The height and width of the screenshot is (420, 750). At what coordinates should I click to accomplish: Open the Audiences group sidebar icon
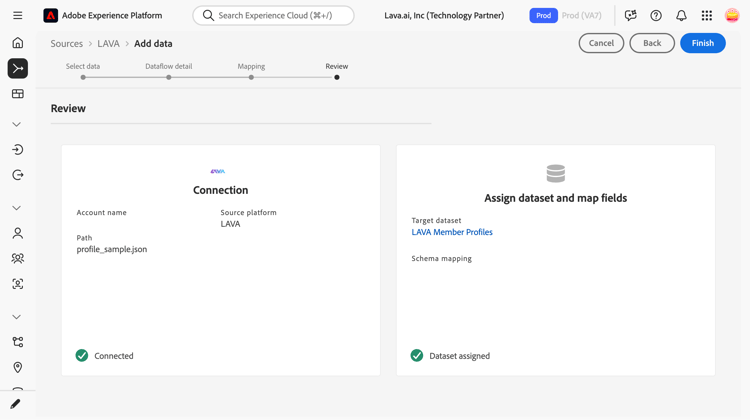(18, 258)
